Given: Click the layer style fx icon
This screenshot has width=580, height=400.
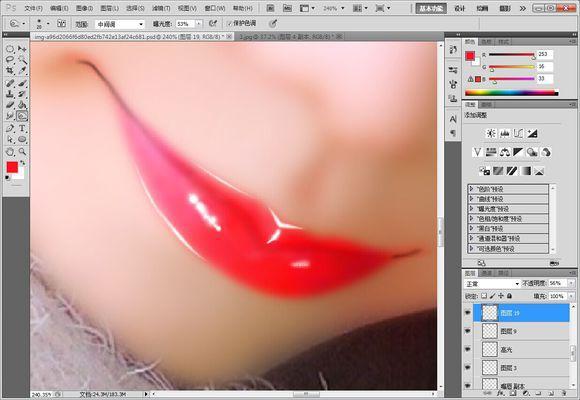Looking at the screenshot, I should pos(500,394).
